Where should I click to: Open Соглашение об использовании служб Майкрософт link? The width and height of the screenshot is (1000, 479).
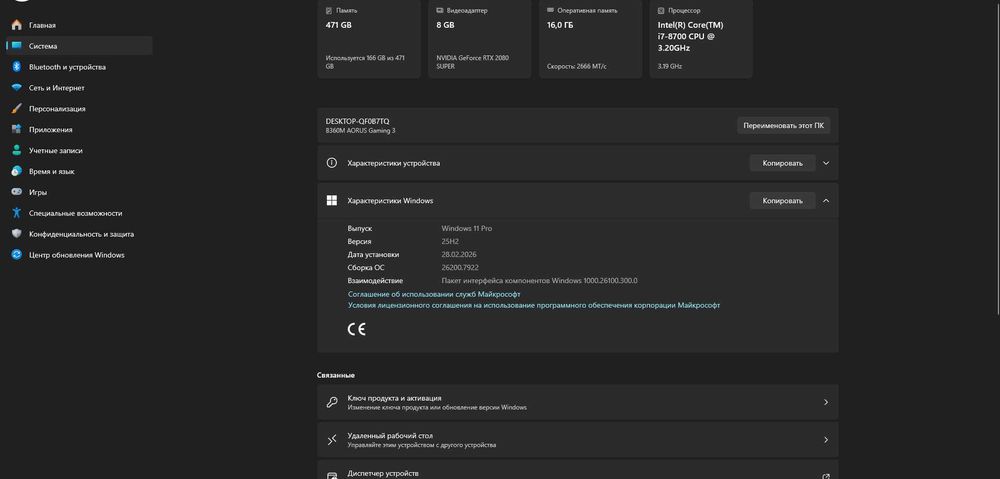426,295
